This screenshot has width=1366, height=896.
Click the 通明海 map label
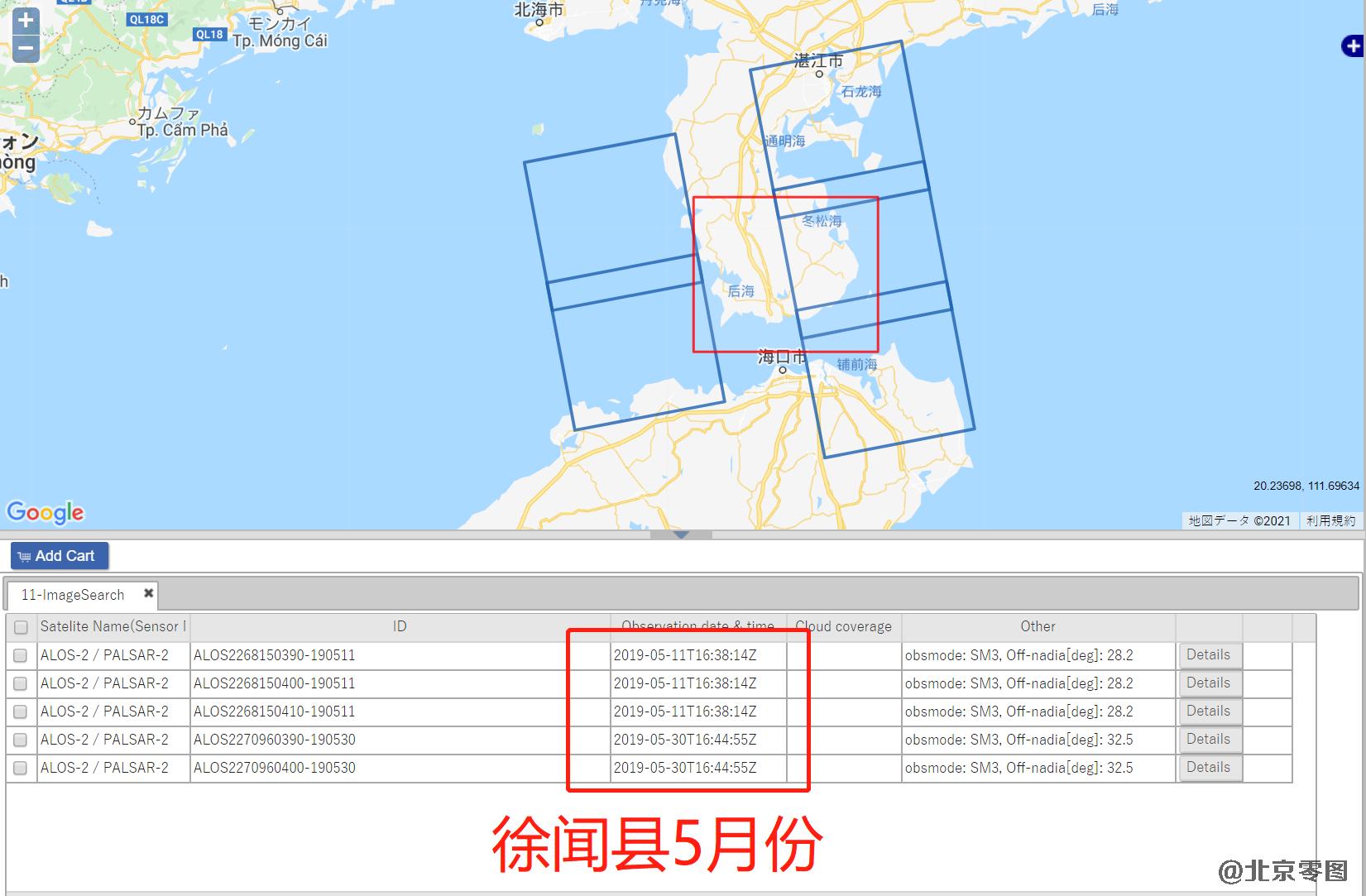click(x=785, y=141)
